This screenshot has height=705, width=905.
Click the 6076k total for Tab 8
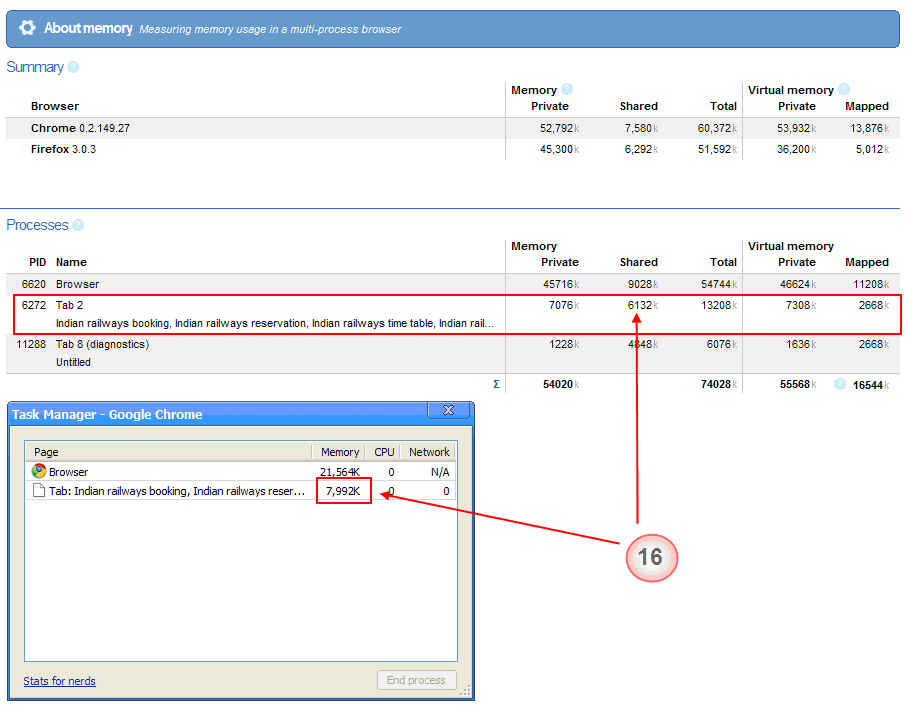pos(722,344)
